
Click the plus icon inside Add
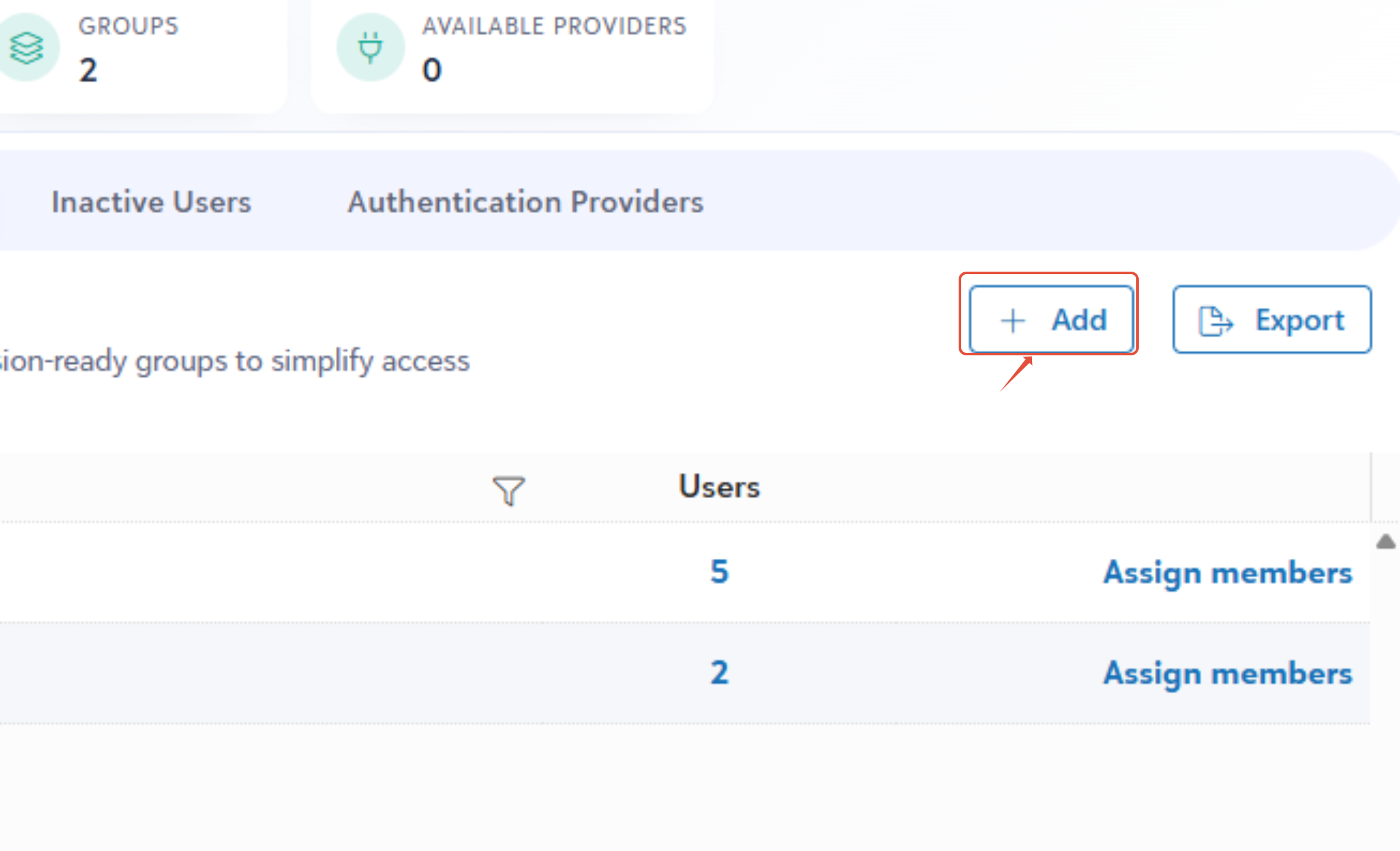point(1013,321)
